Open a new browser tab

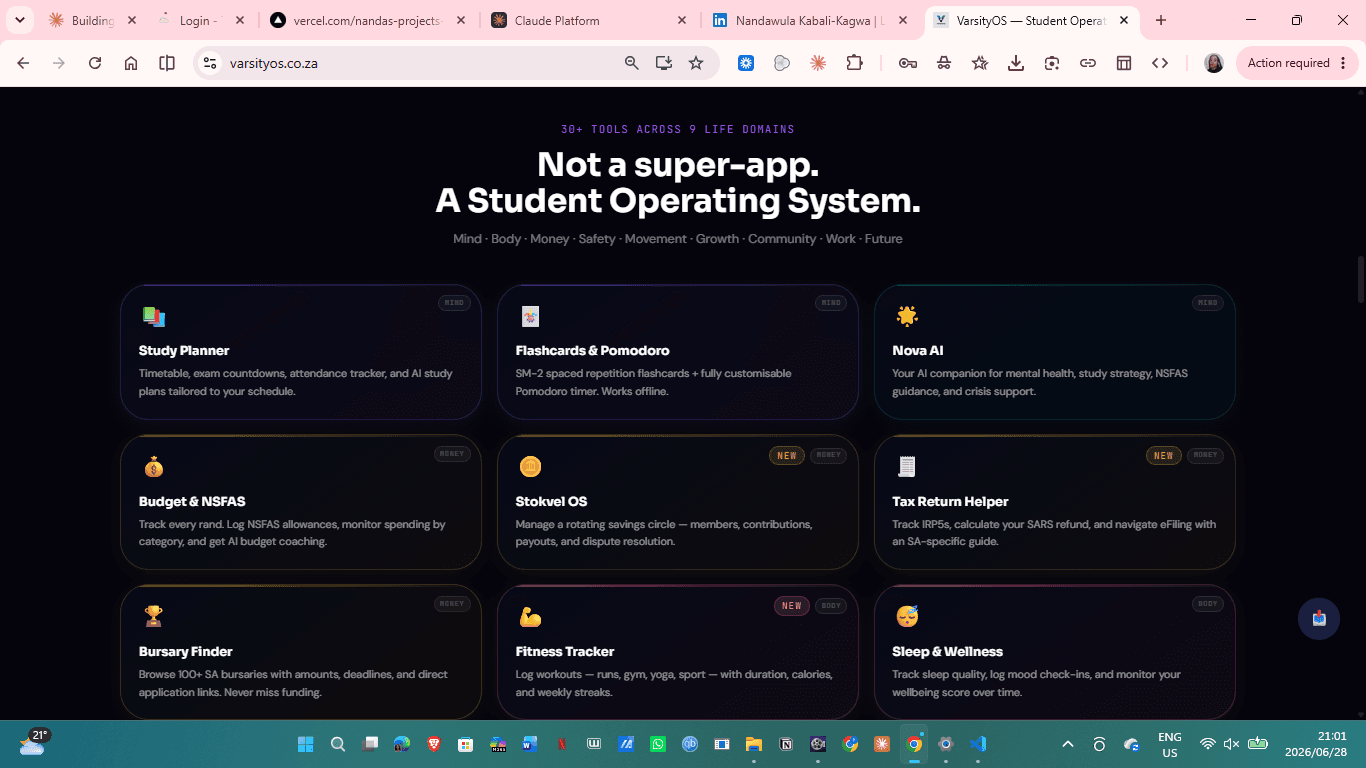pos(1161,20)
